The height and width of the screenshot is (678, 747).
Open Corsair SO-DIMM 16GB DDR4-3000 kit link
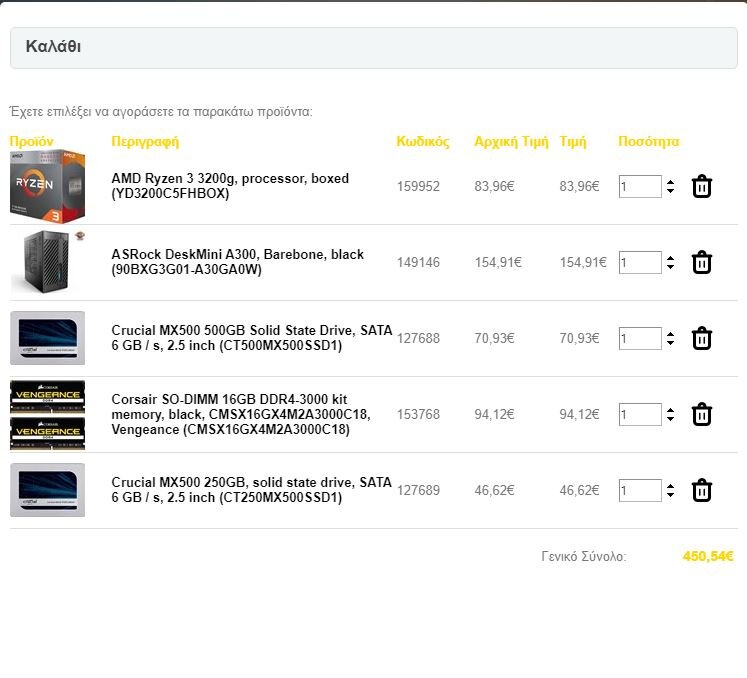tap(241, 414)
